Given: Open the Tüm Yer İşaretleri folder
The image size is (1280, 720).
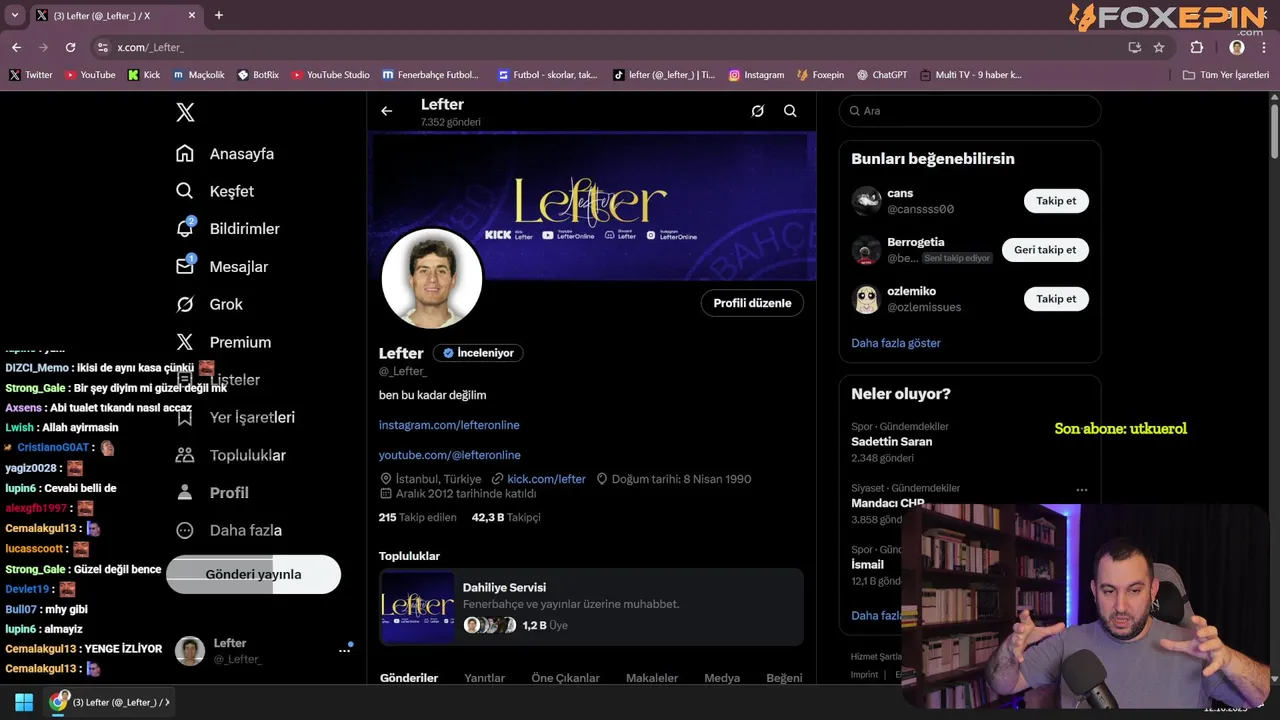Looking at the screenshot, I should [x=1226, y=75].
